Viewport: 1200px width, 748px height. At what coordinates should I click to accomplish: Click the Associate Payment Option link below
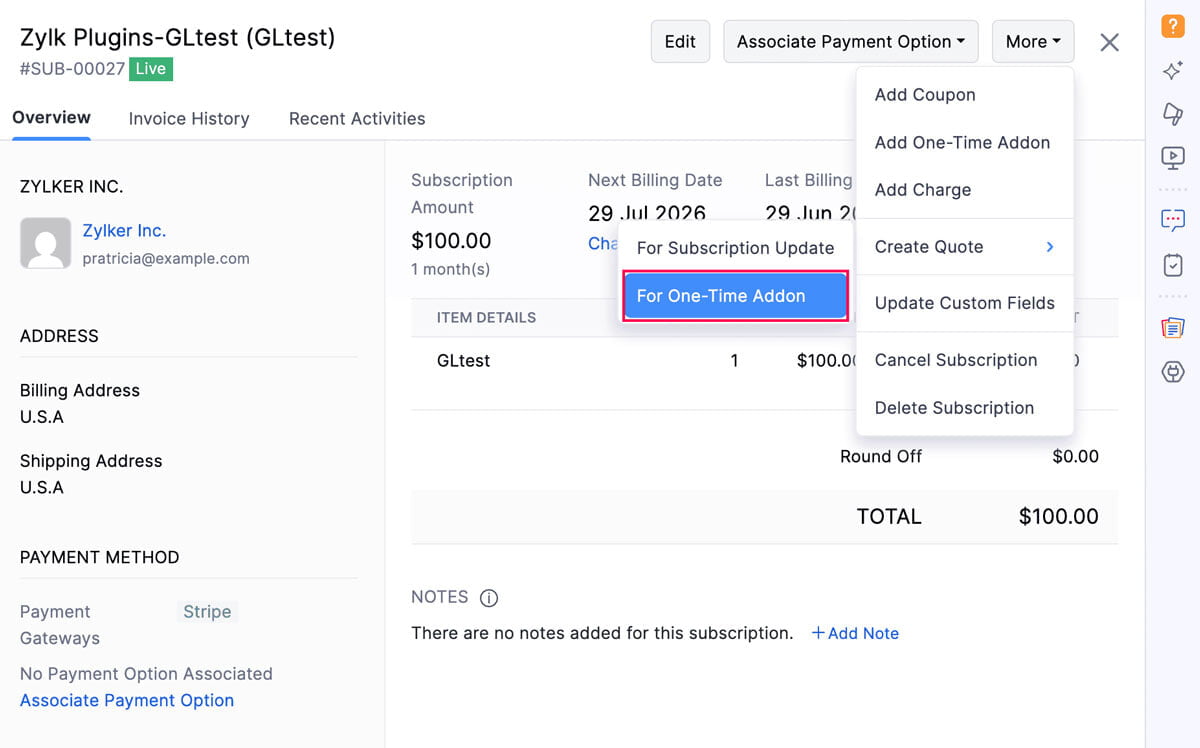[127, 701]
